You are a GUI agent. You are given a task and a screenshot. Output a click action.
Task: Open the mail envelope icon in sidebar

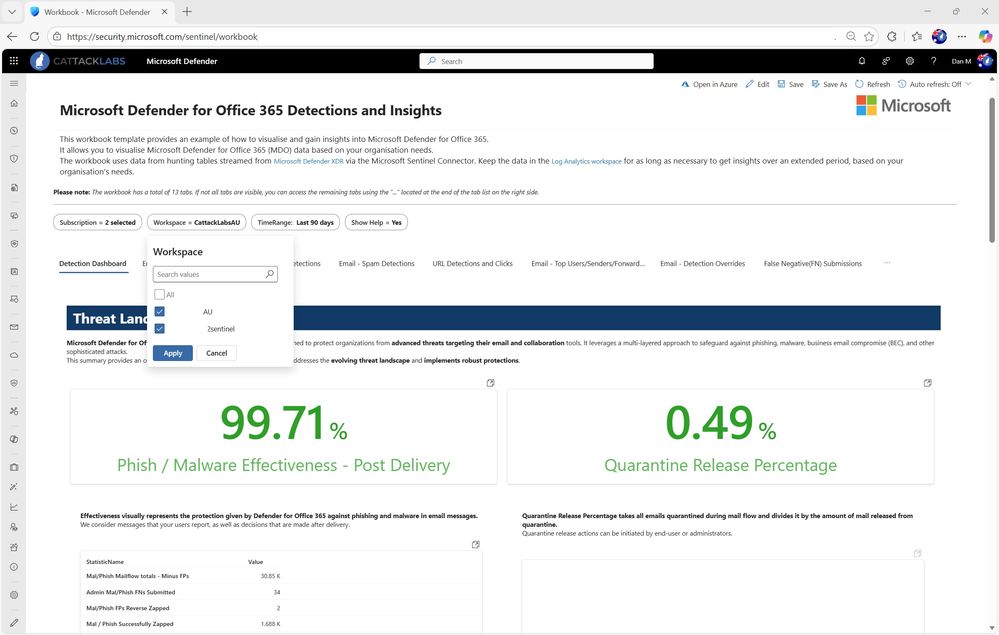[13, 327]
